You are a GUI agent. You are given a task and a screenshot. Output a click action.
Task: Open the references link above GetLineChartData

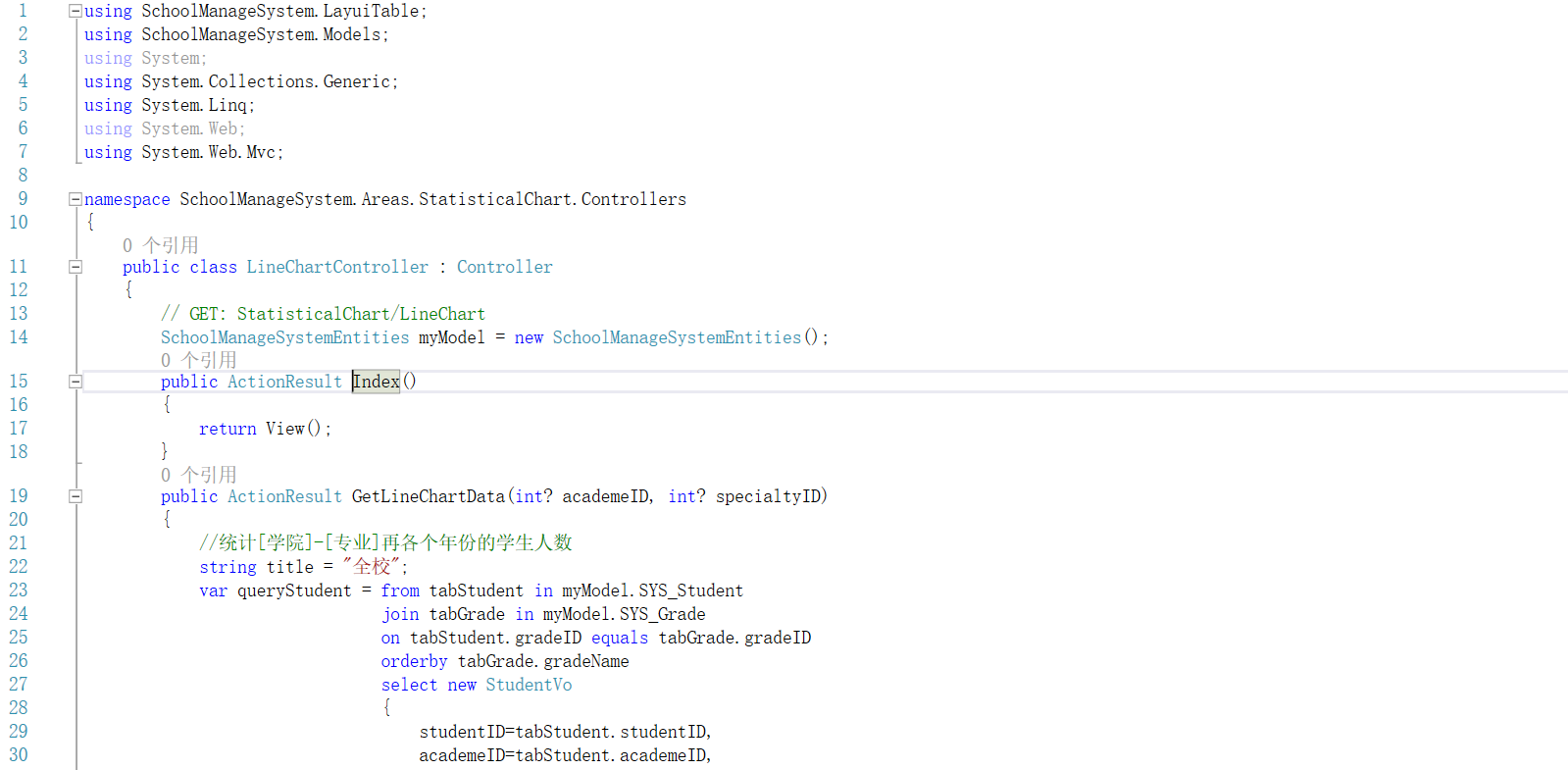pyautogui.click(x=199, y=475)
